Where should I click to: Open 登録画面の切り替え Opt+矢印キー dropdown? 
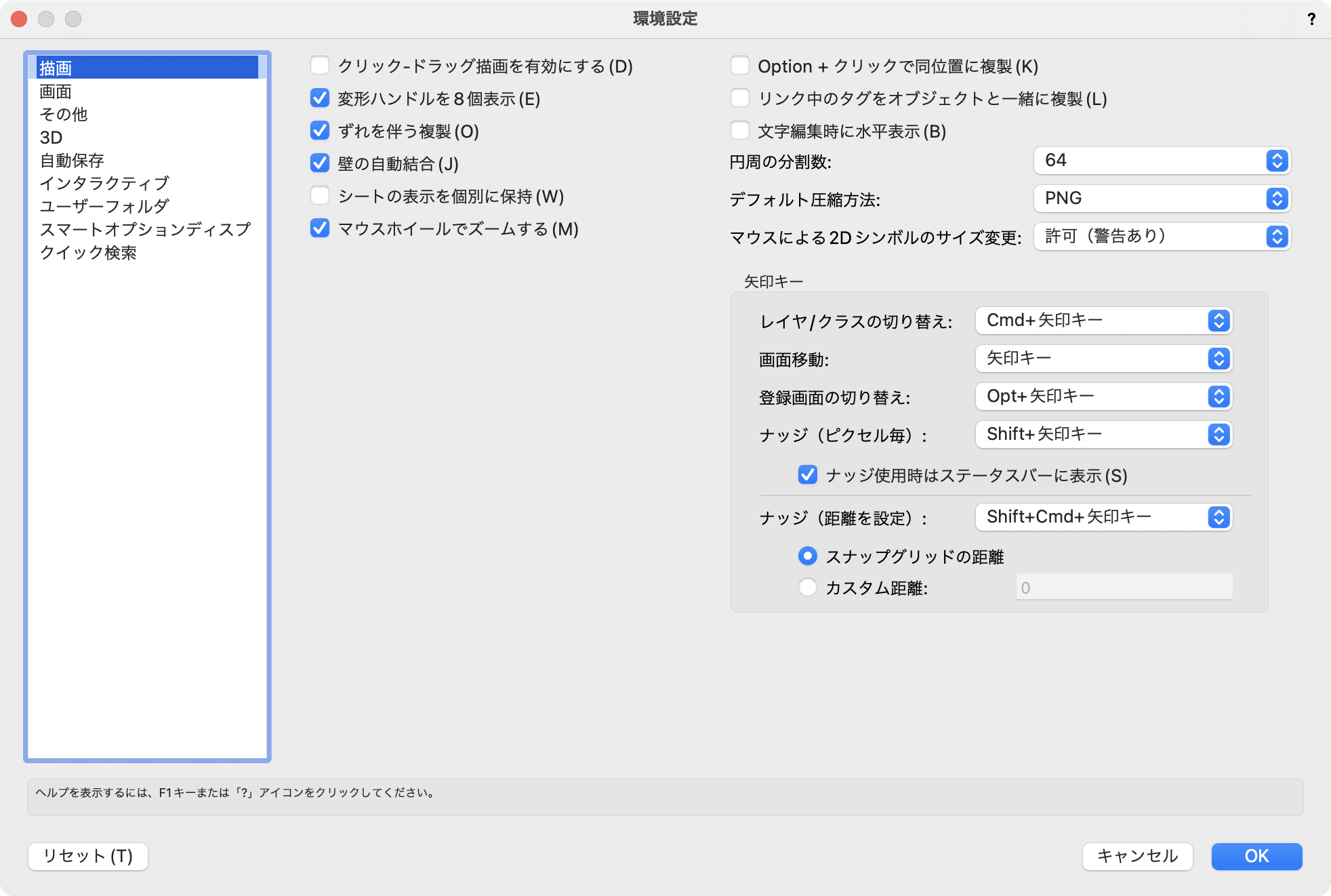pos(1103,396)
